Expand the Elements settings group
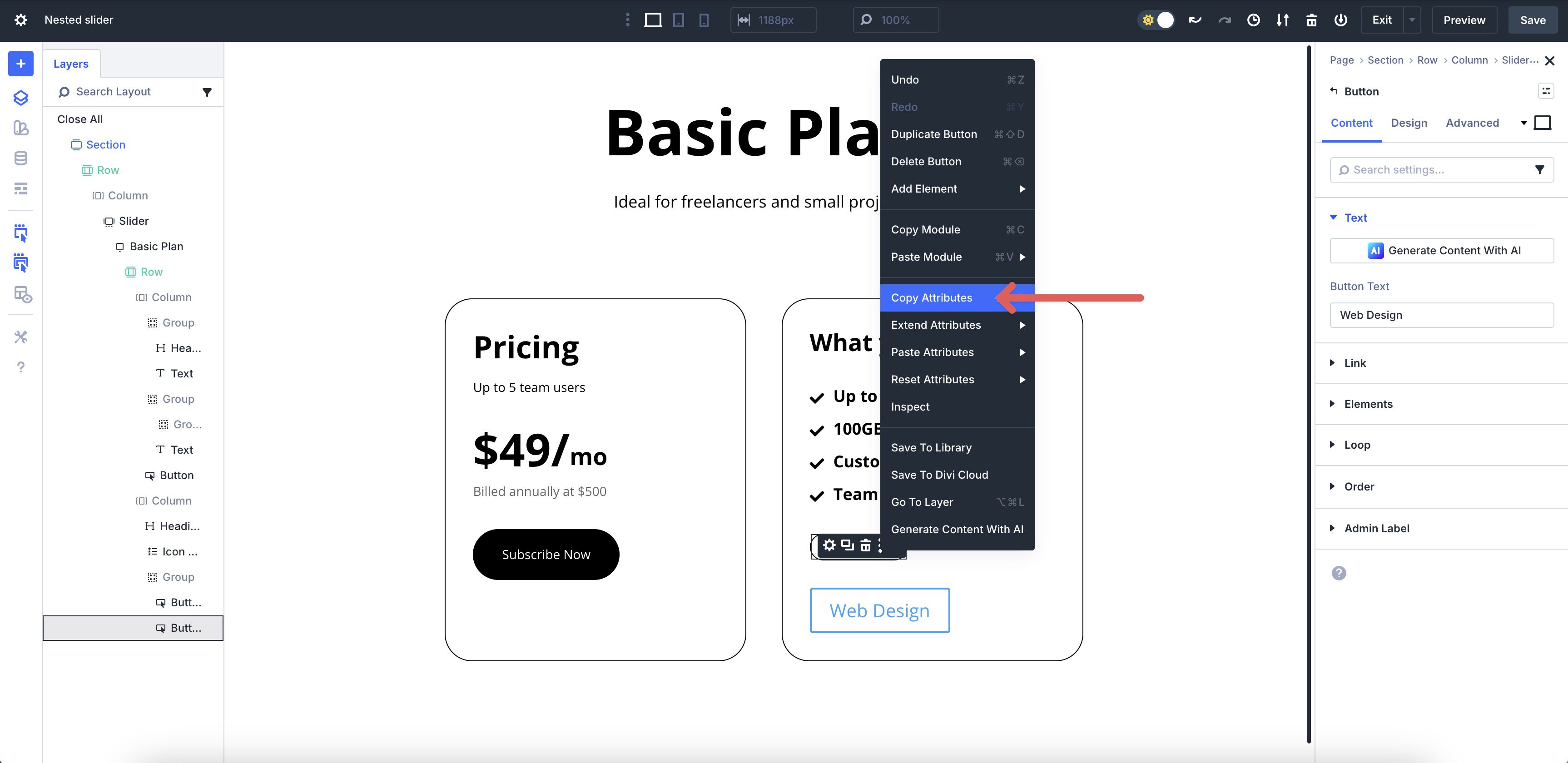The width and height of the screenshot is (1568, 763). pos(1368,404)
